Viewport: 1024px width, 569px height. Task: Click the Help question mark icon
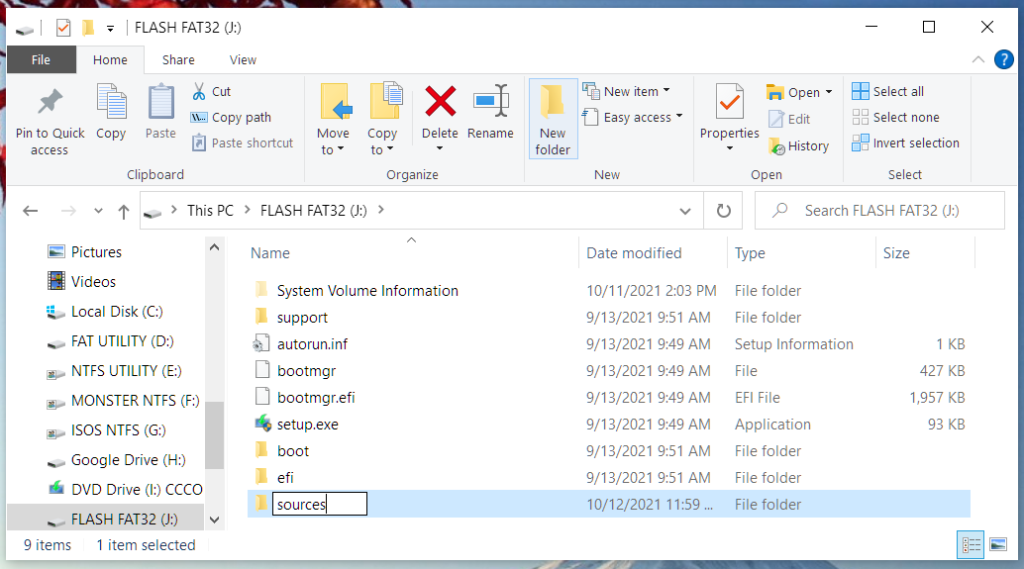[x=1004, y=59]
